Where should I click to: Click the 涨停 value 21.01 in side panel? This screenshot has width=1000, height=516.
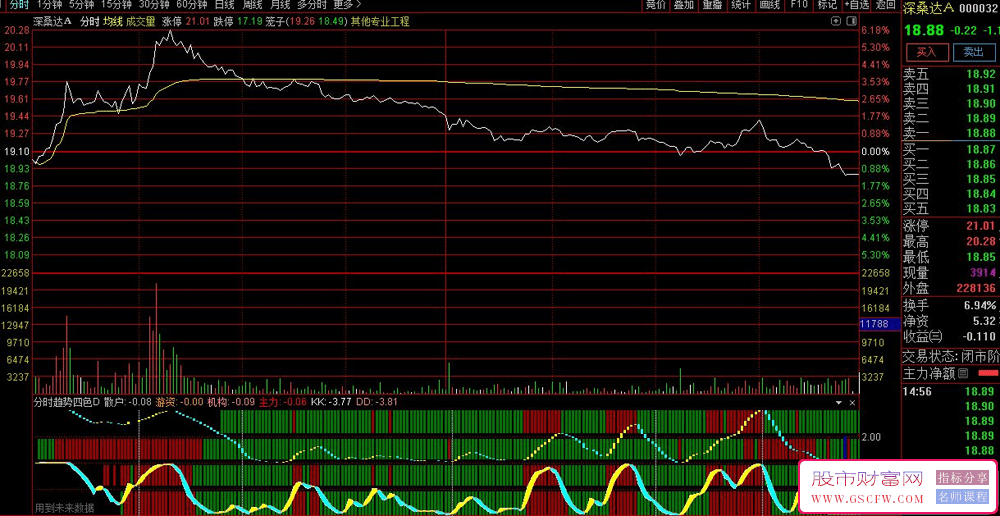pos(981,226)
